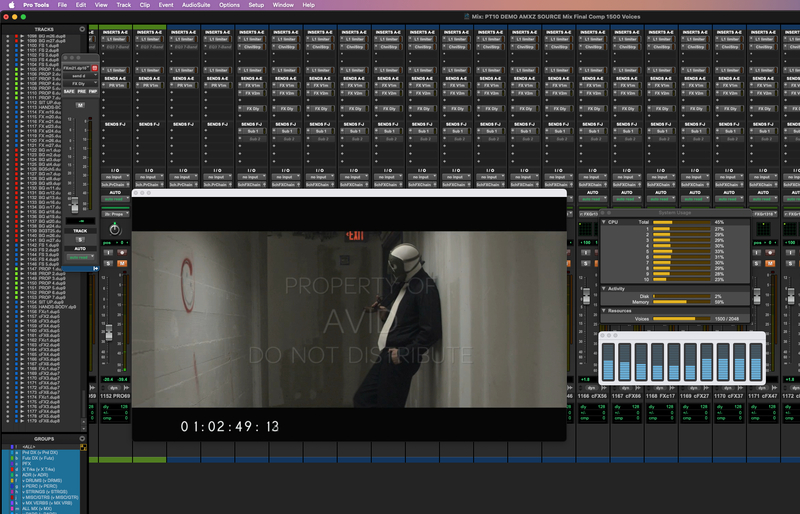Collapse the CPU section in System Usage
Screen dimensions: 800x514
(x=604, y=222)
